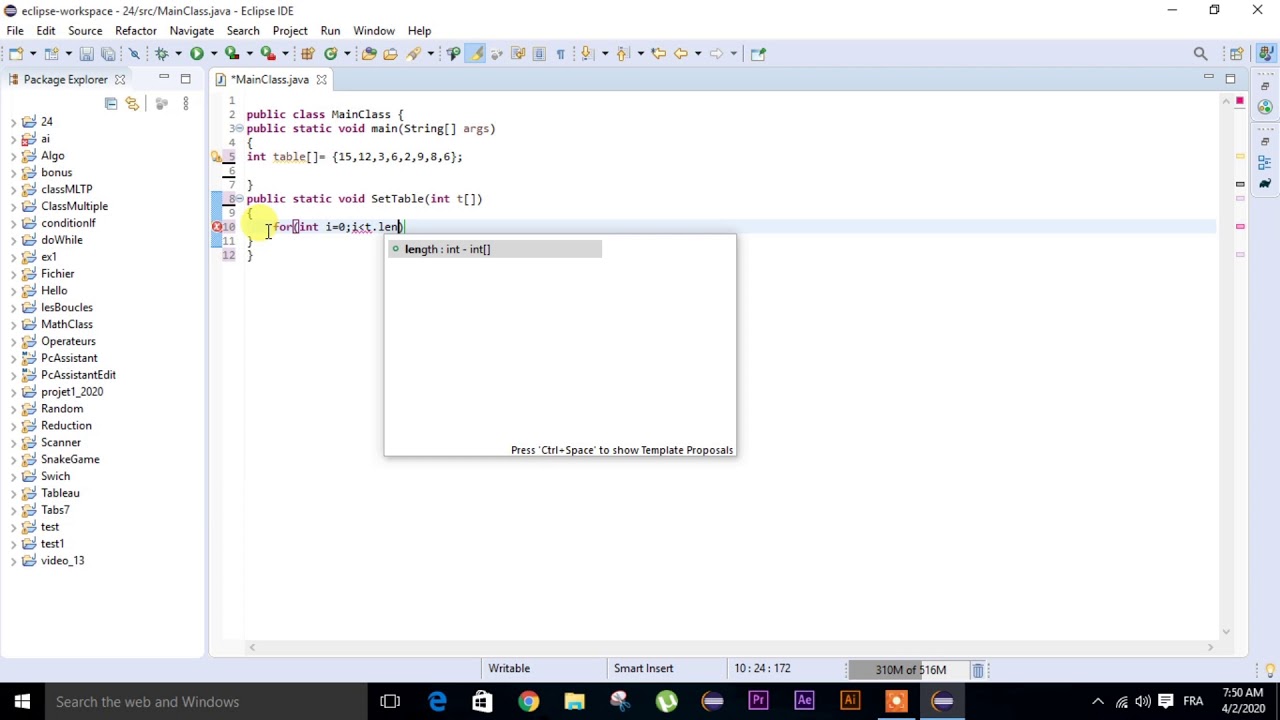Start debugging with the bug icon
This screenshot has height=720, width=1280.
tap(161, 54)
